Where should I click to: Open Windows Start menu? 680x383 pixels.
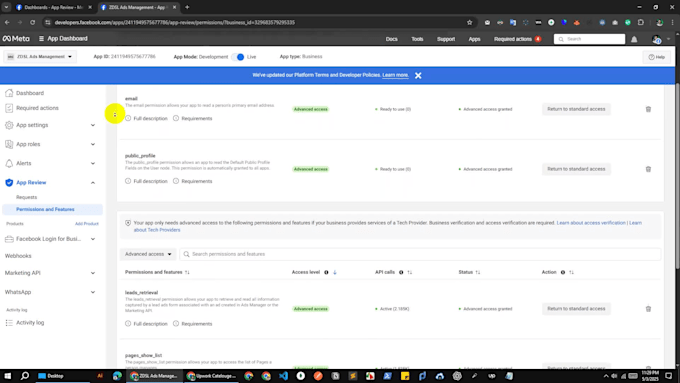(7, 376)
